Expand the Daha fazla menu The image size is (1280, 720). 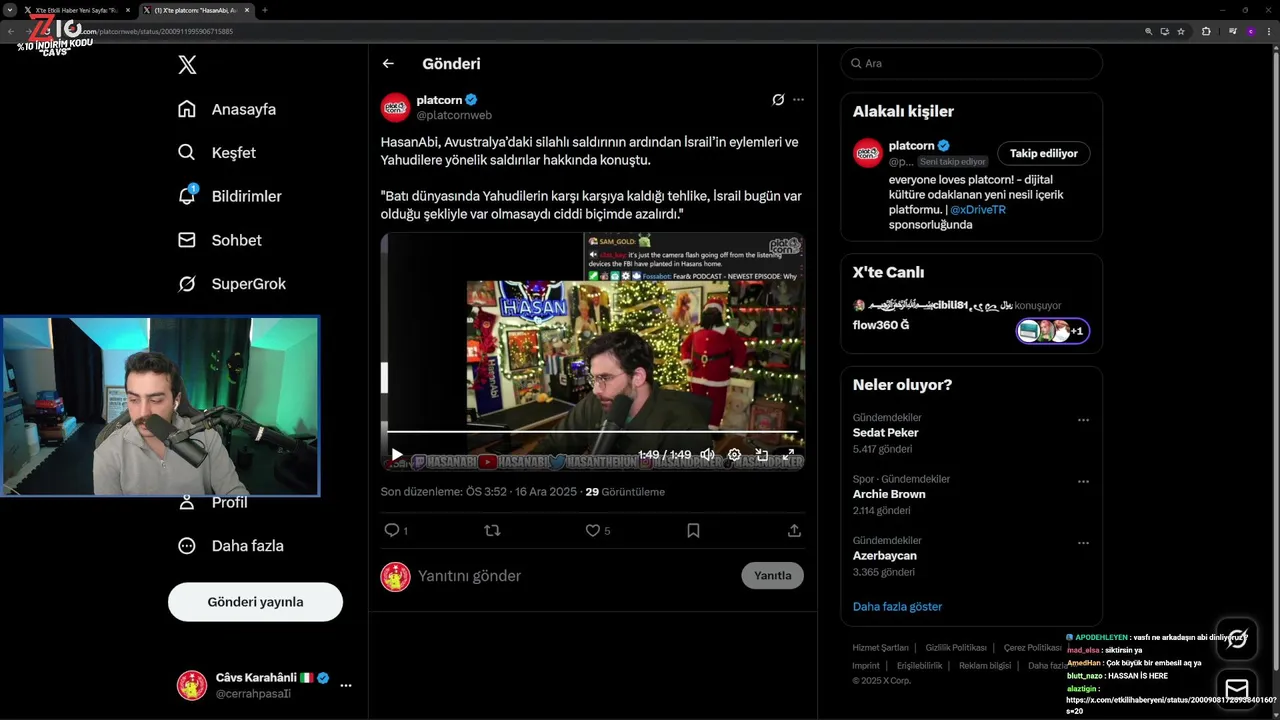[231, 546]
